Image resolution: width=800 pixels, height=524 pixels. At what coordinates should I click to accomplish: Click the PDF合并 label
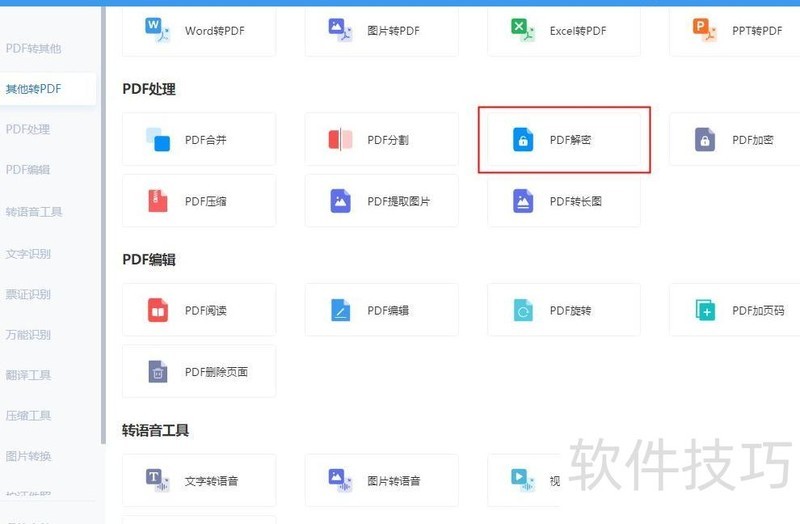206,140
